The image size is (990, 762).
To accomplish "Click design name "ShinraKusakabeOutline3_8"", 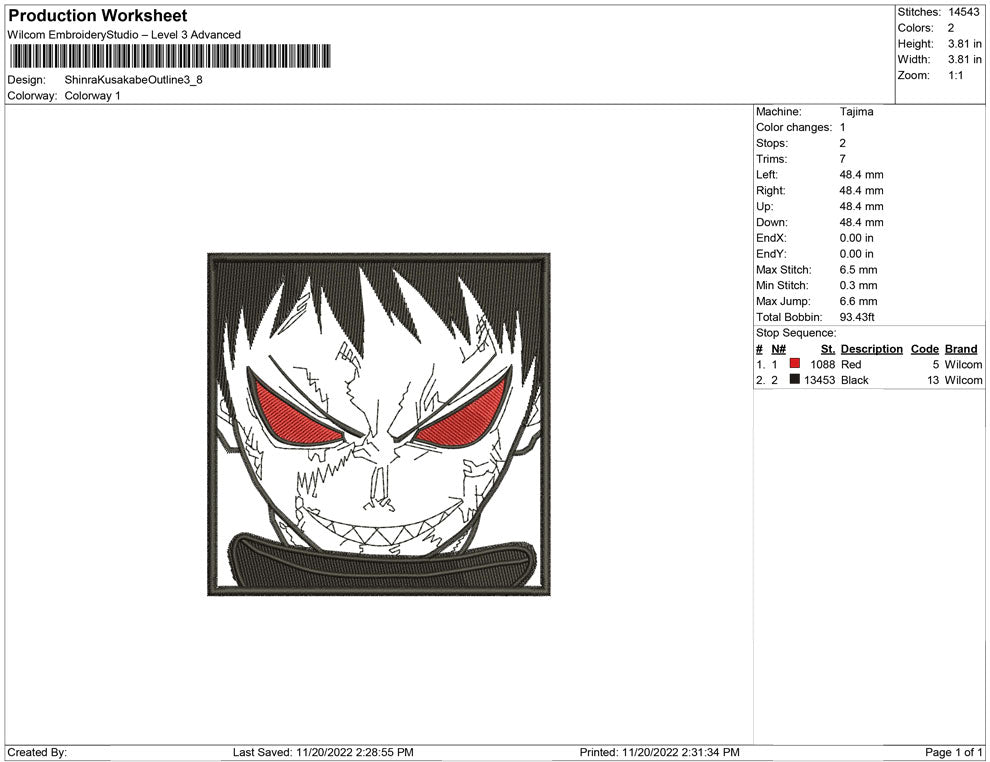I will click(x=133, y=80).
